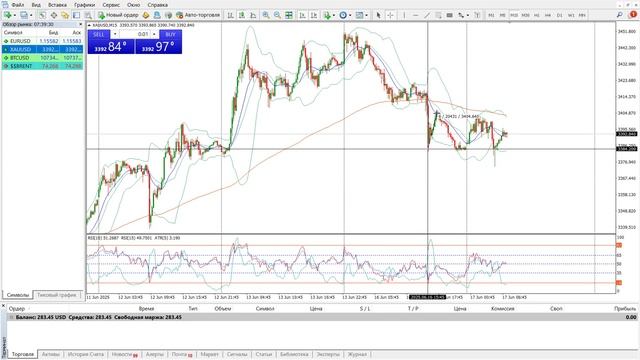640x360 pixels.
Task: Open the red notification alert icon
Action: click(x=633, y=15)
